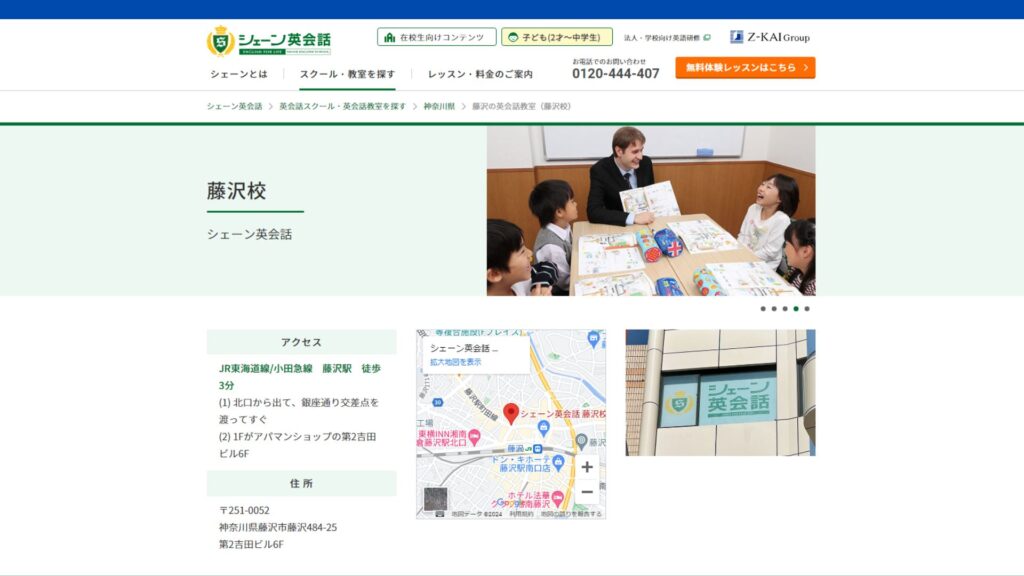
Task: Click the arrow in the orange trial button
Action: 806,67
